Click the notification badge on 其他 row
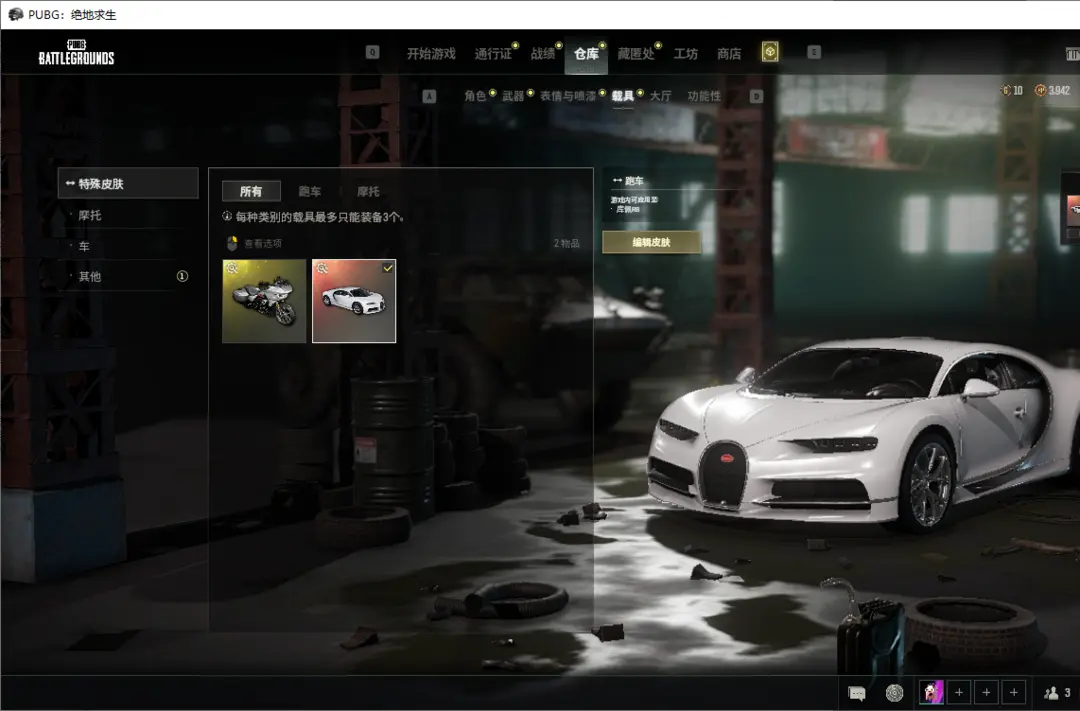 pos(182,276)
